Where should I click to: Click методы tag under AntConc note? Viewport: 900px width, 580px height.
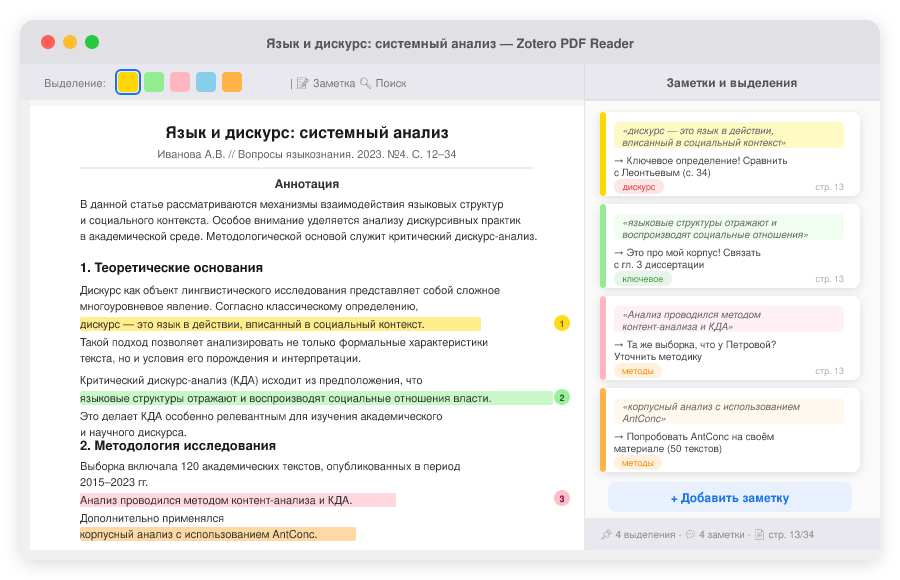(638, 462)
